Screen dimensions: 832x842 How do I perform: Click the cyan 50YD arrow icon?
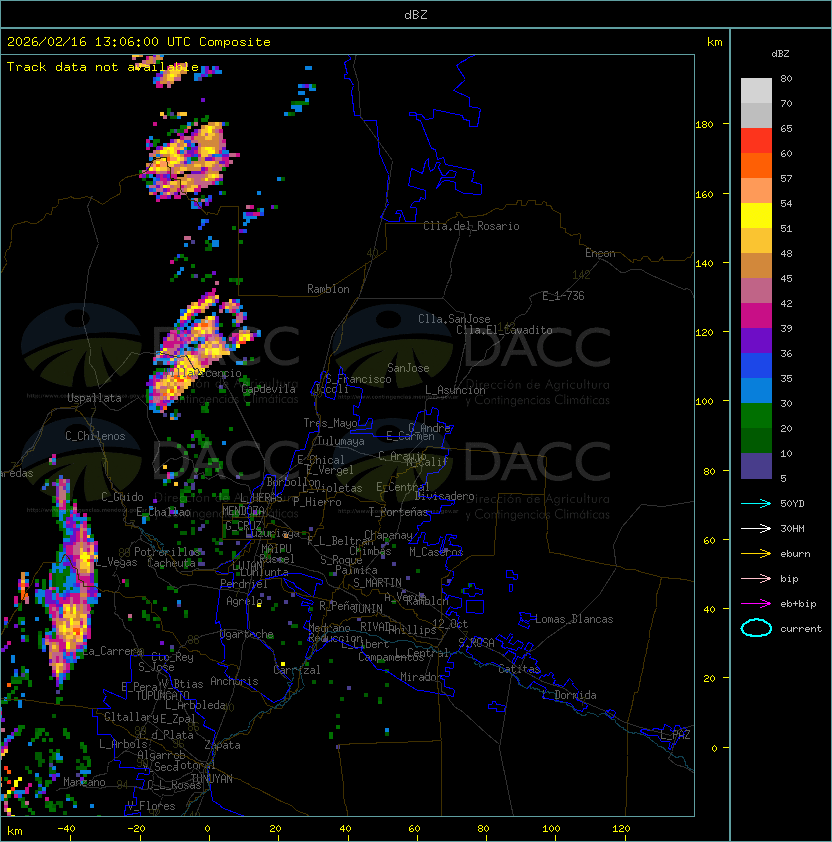756,503
